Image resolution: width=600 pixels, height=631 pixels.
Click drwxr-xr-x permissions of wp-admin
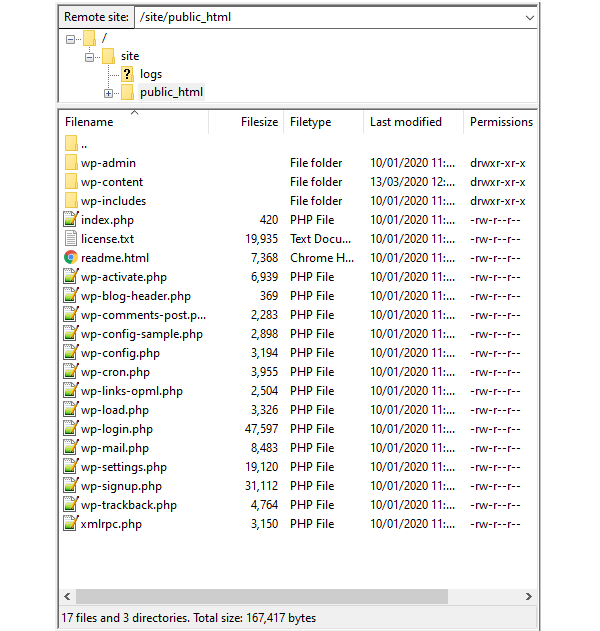coord(498,163)
